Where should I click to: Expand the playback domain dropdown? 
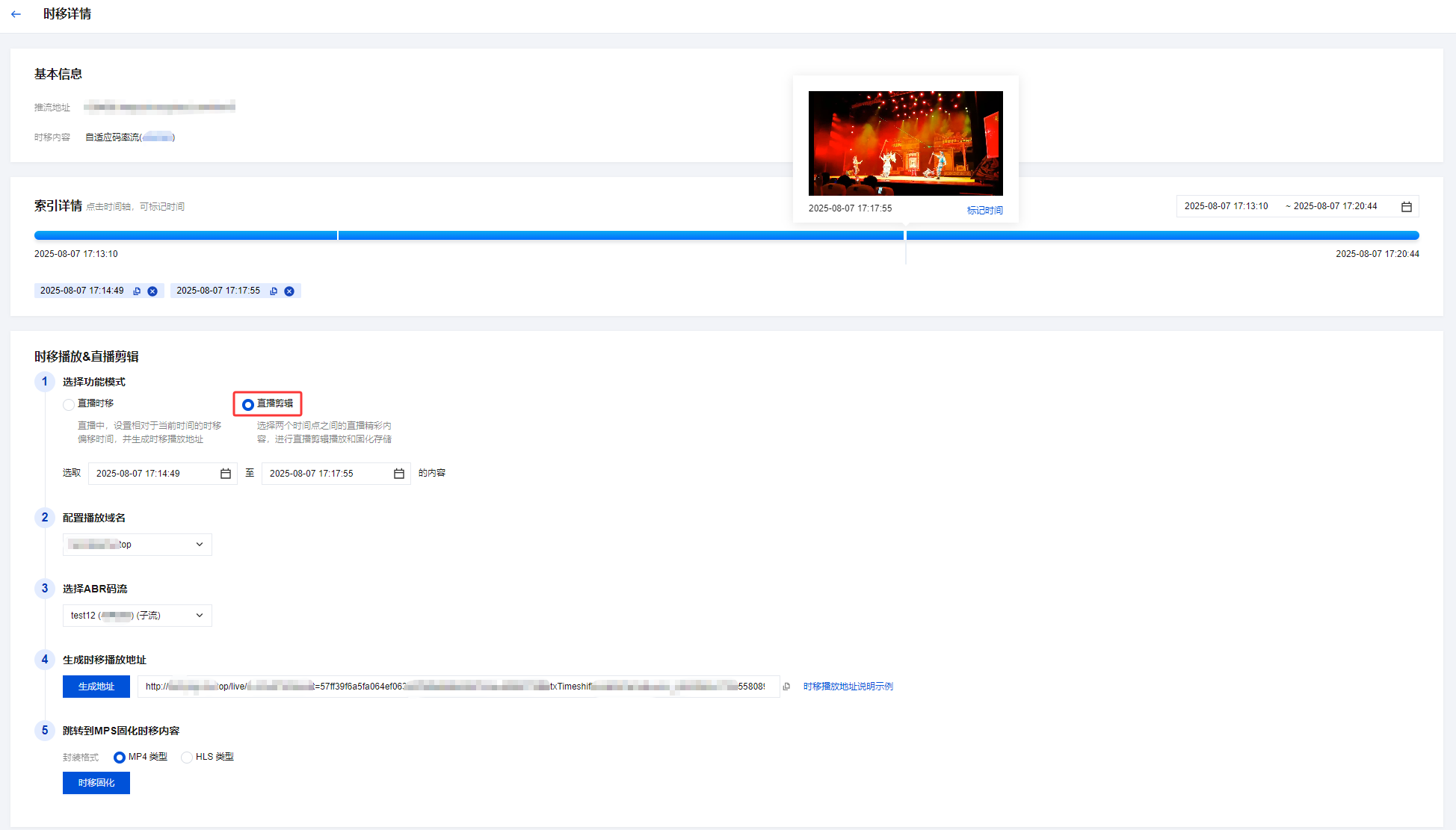(x=138, y=545)
